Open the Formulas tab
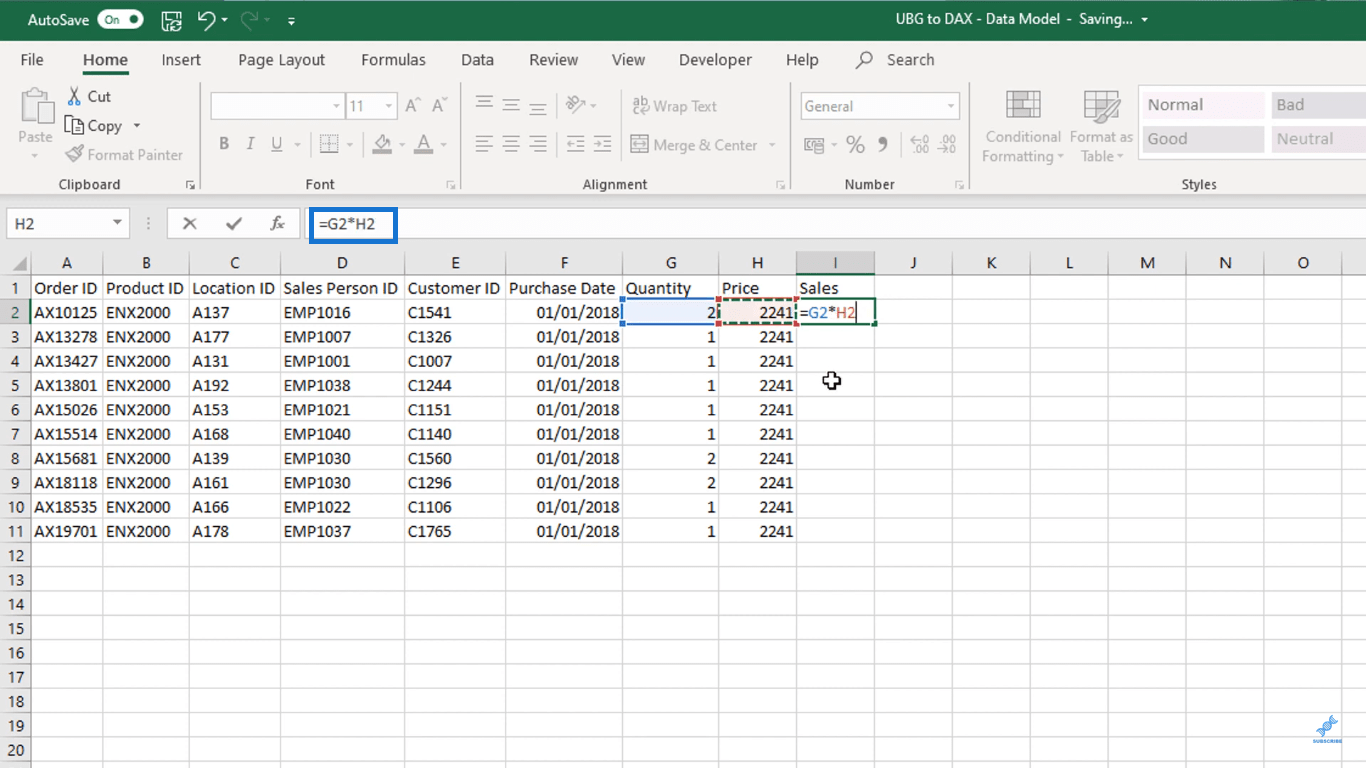 coord(393,60)
